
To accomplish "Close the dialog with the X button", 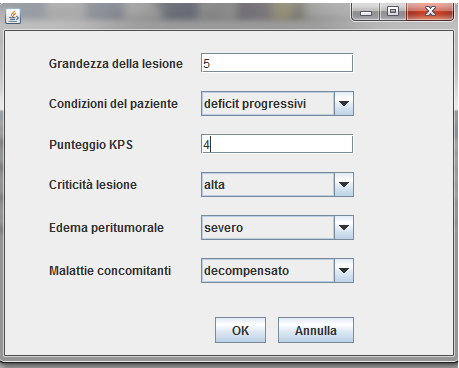I will (430, 12).
